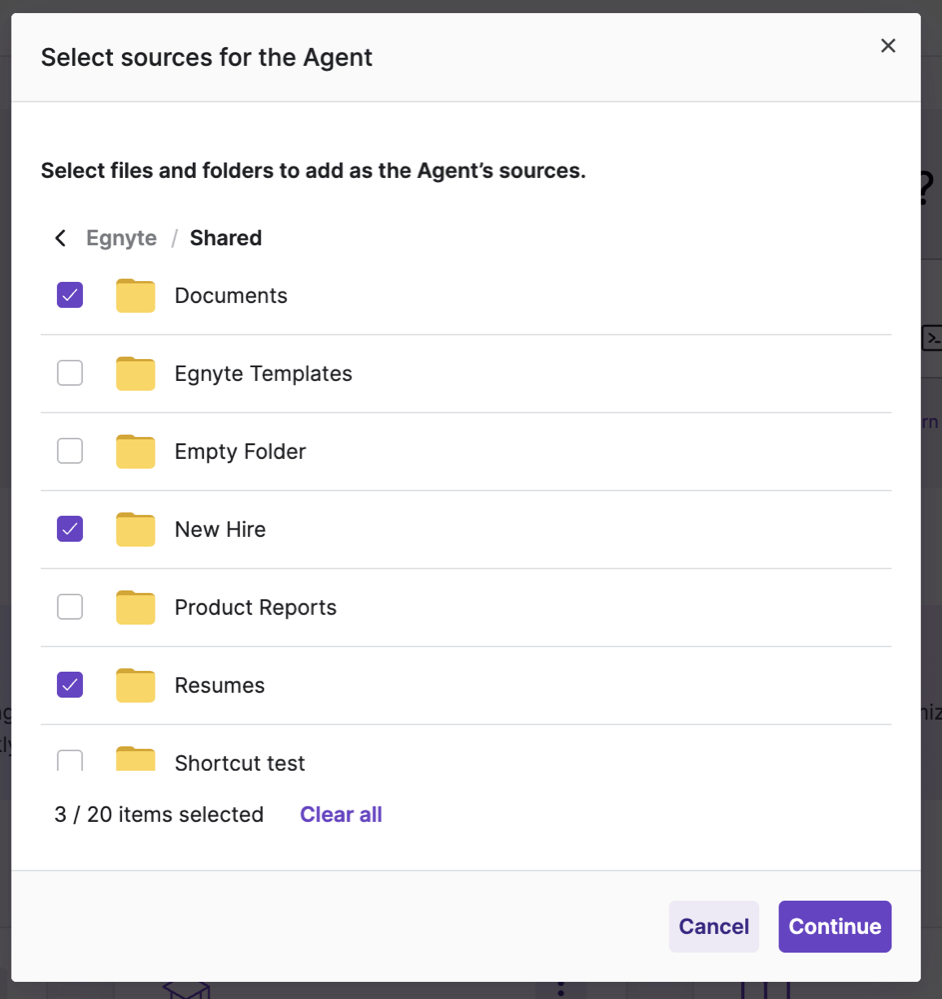Uncheck the Resumes folder checkbox
Screen dimensions: 942x999
click(x=69, y=685)
